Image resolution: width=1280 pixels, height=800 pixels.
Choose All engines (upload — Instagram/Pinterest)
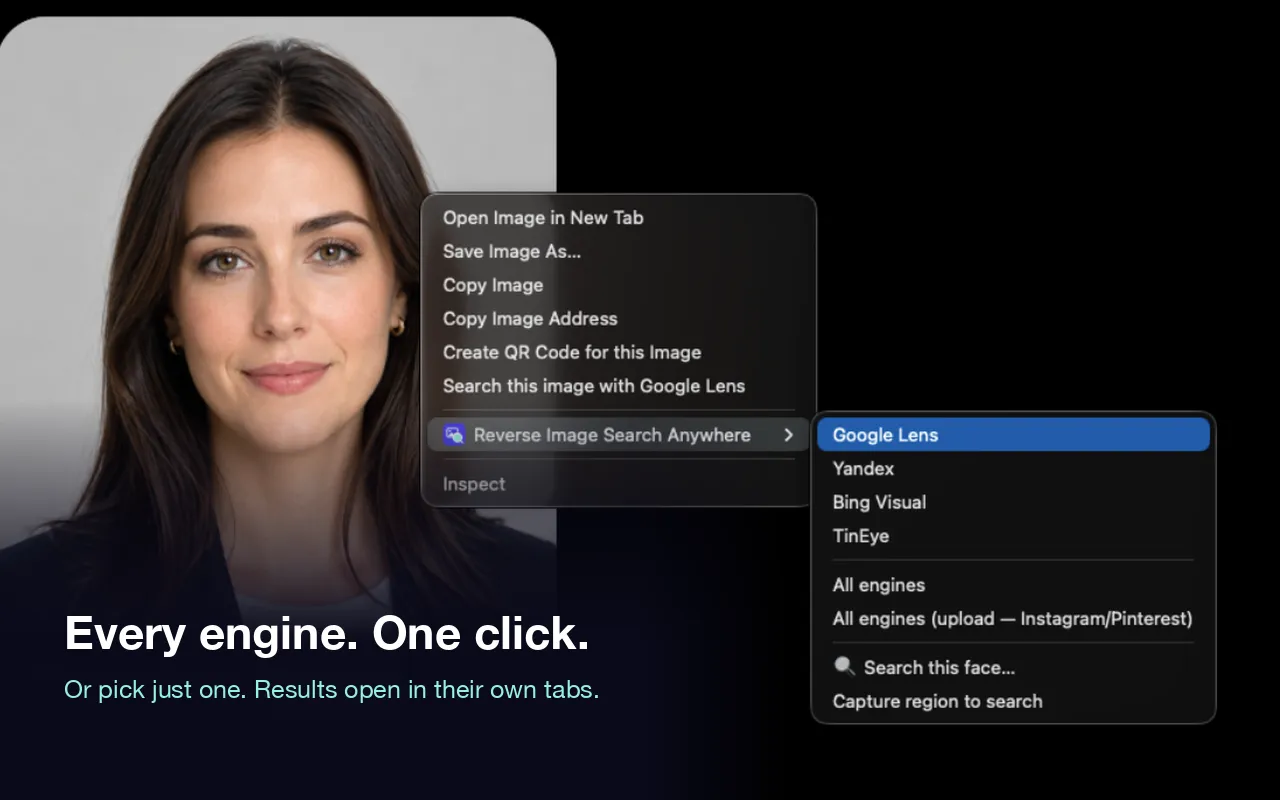pos(1013,619)
